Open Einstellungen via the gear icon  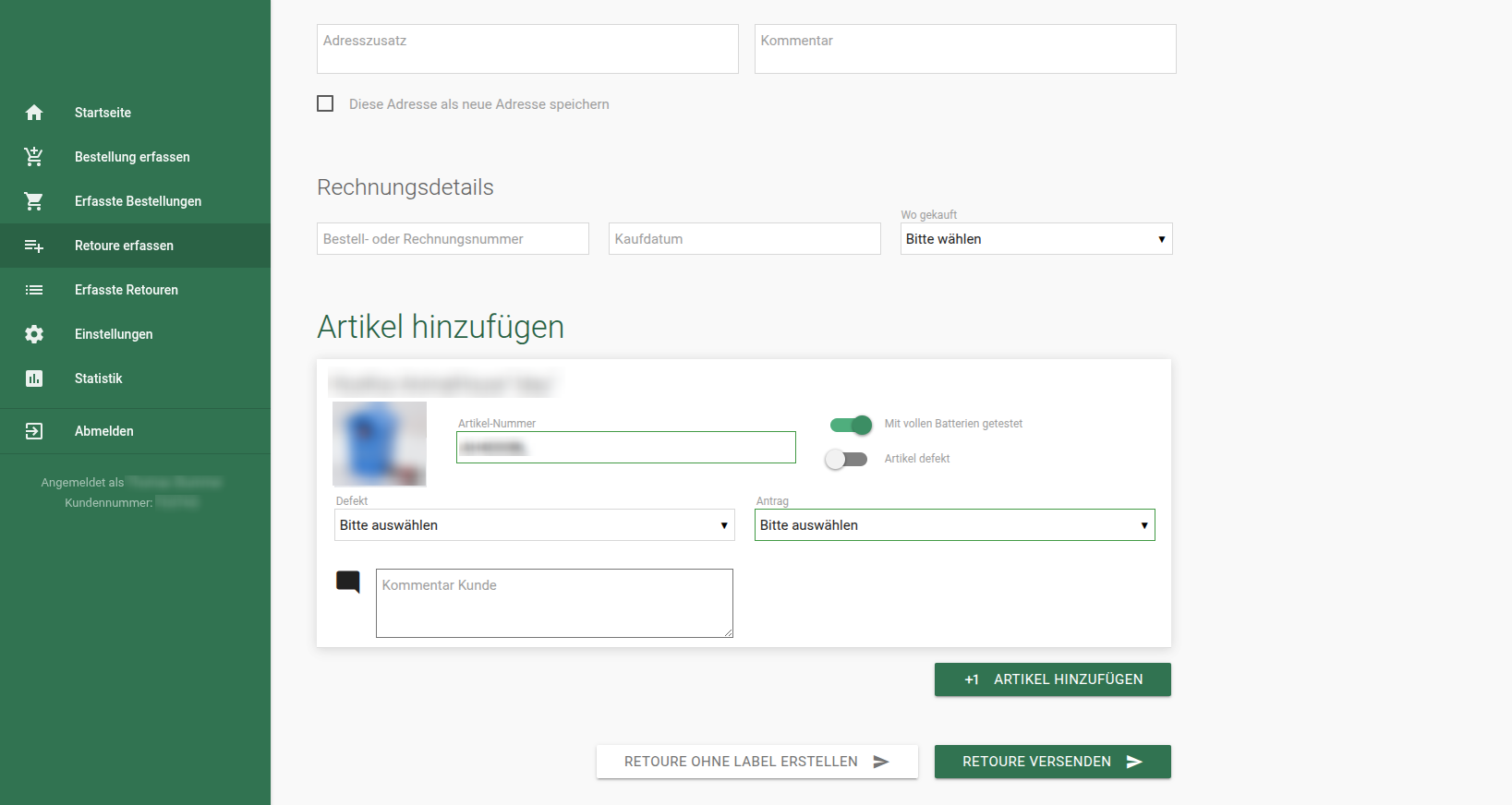(34, 334)
